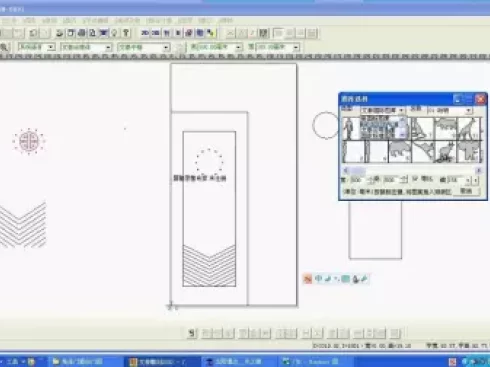Expand the category dropdown in the pattern dialog
Viewport: 490px width, 367px height.
point(382,110)
